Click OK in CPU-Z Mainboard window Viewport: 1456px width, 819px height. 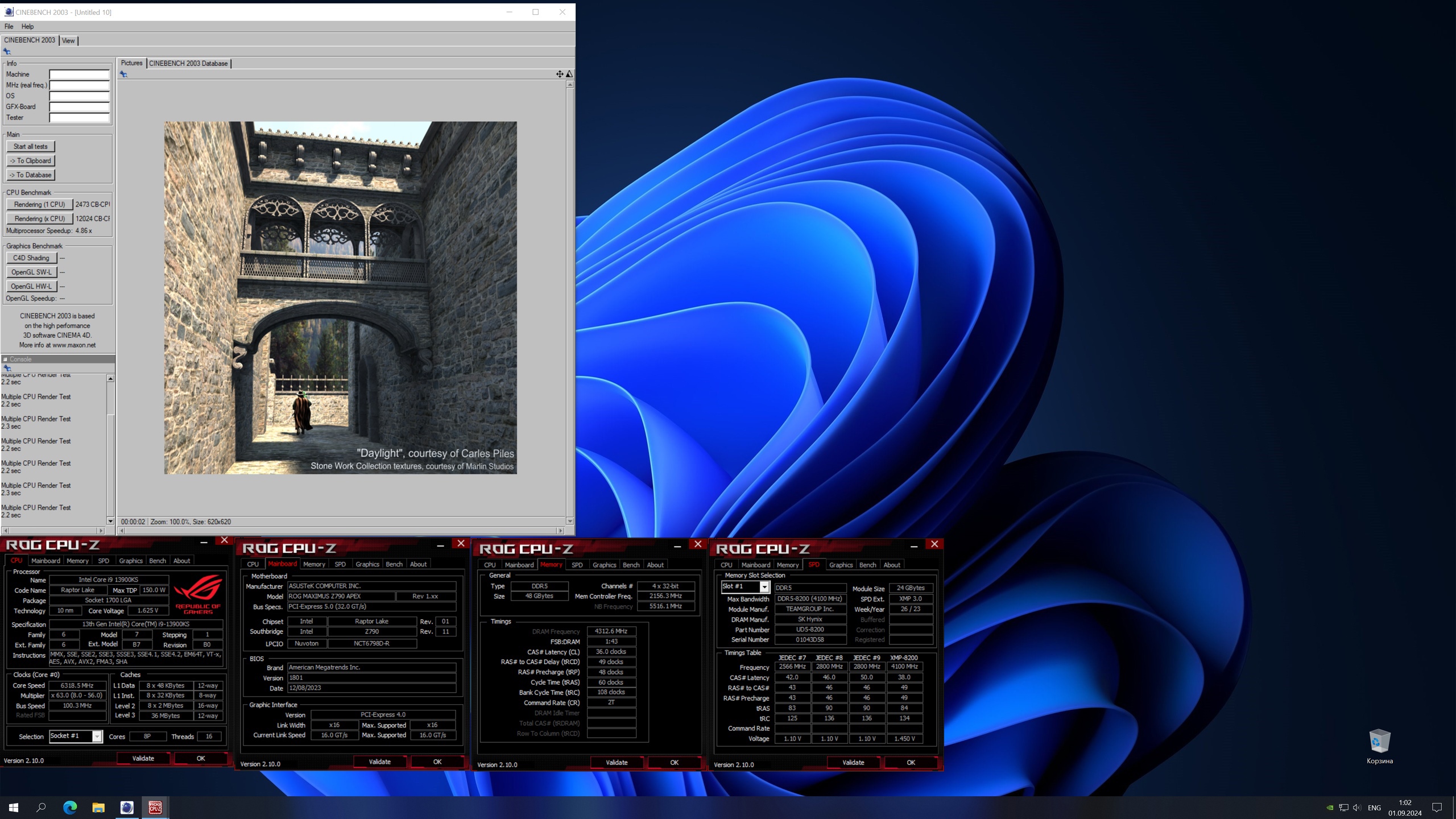[437, 762]
